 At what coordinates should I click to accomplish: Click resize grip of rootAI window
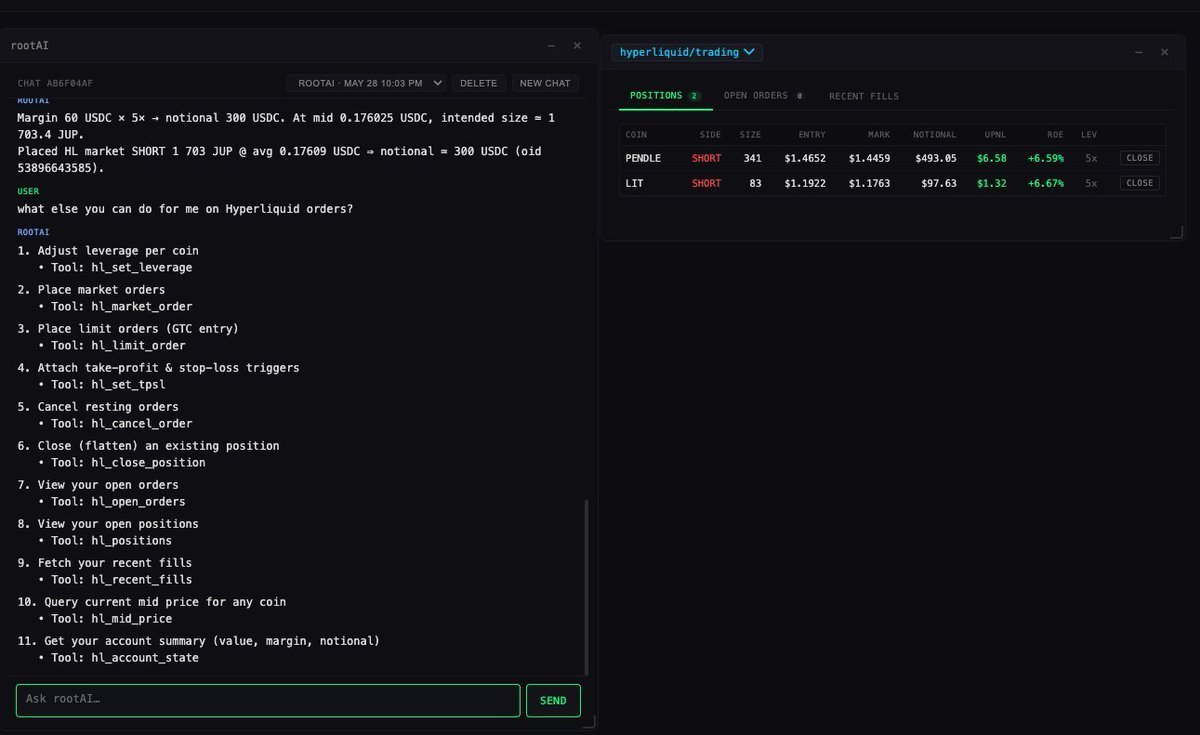(x=589, y=720)
